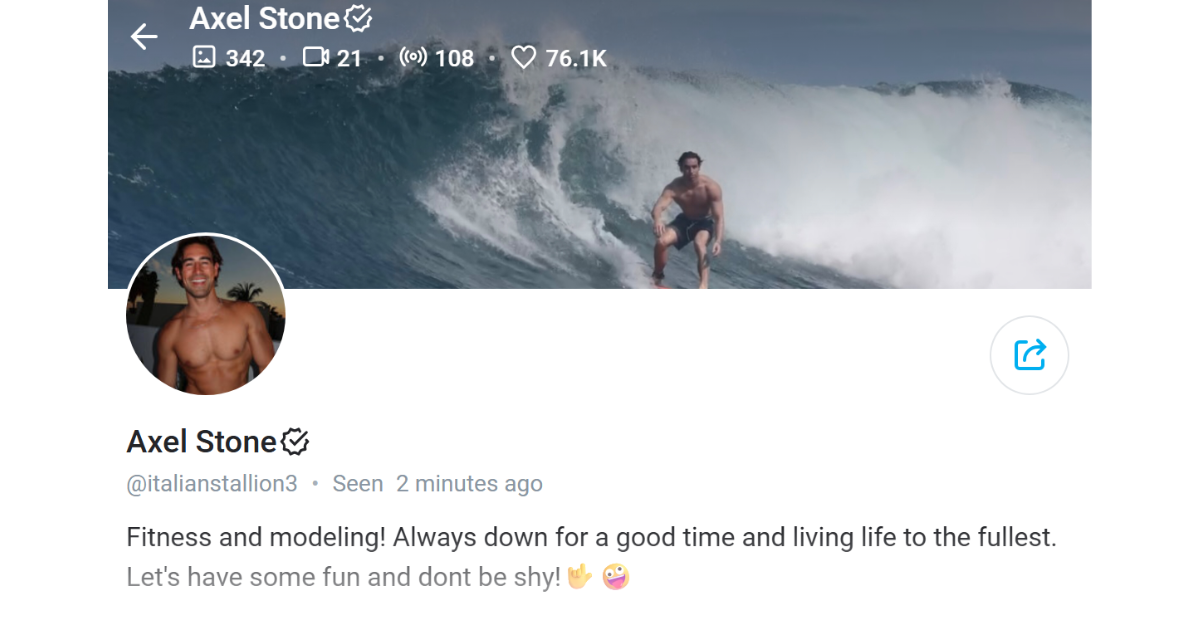Viewport: 1200px width, 630px height.
Task: Click the live streams broadcast icon
Action: coord(413,57)
